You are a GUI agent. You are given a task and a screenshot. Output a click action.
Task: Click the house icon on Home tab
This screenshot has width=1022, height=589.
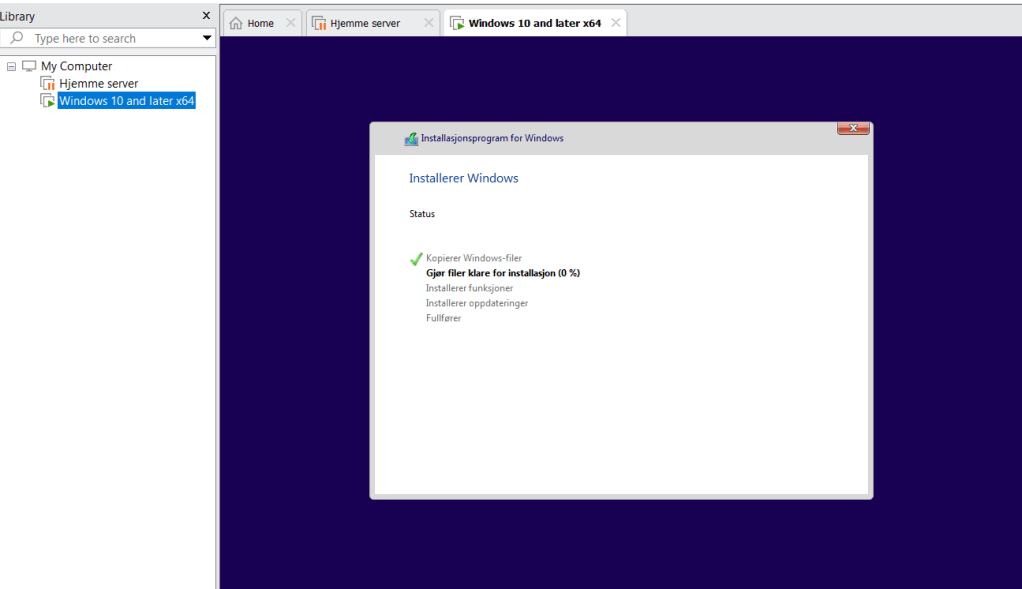(x=236, y=23)
